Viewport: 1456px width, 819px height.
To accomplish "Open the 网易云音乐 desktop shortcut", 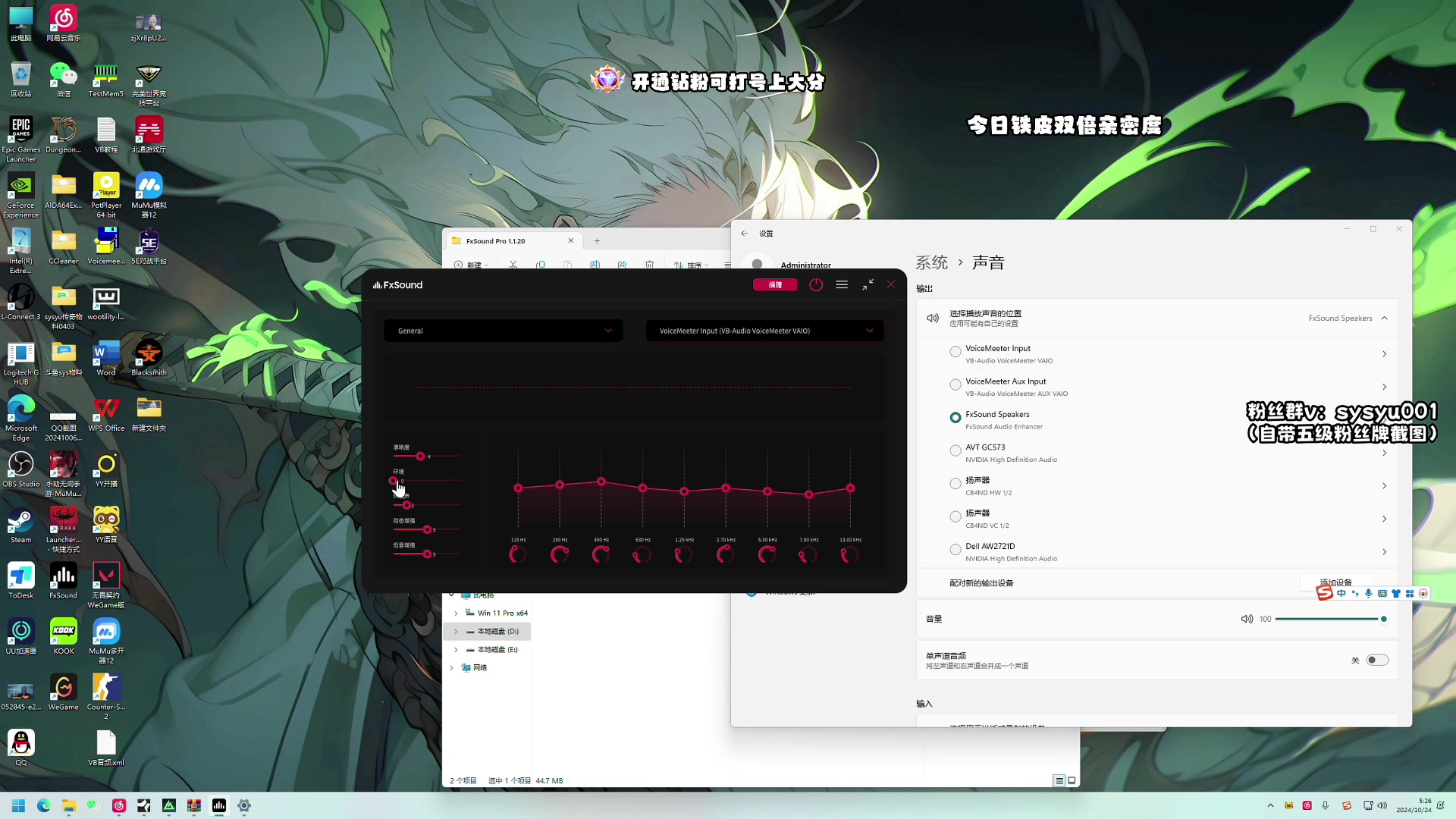I will tap(64, 23).
